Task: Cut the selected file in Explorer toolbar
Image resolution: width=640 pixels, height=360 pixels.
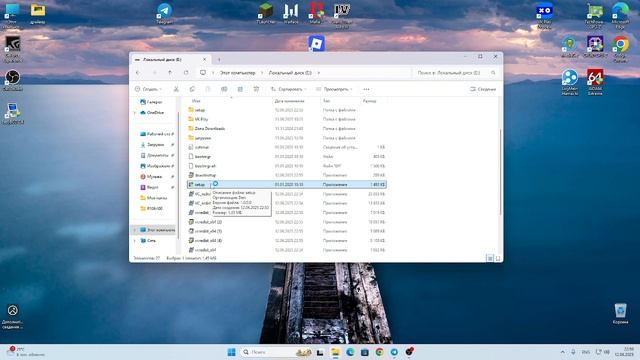Action: pos(176,89)
